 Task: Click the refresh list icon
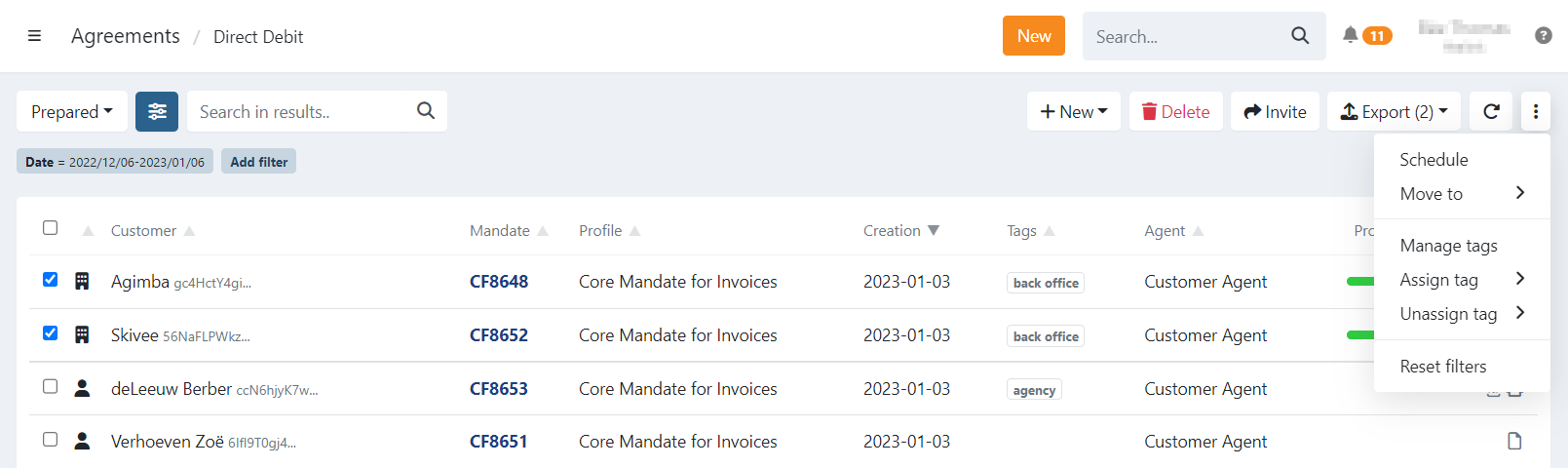pos(1491,111)
